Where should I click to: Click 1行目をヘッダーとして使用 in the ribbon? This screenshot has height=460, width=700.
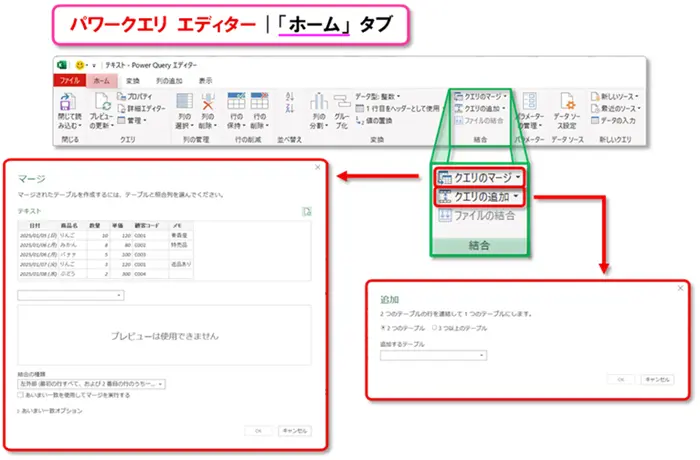tap(398, 109)
